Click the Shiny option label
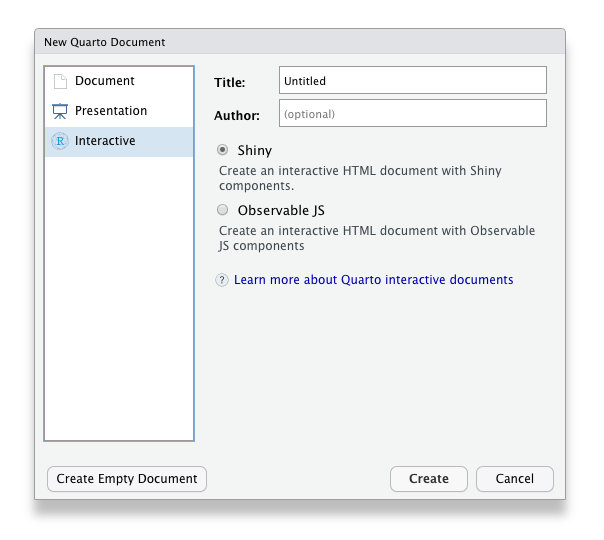604x540 pixels. (255, 150)
